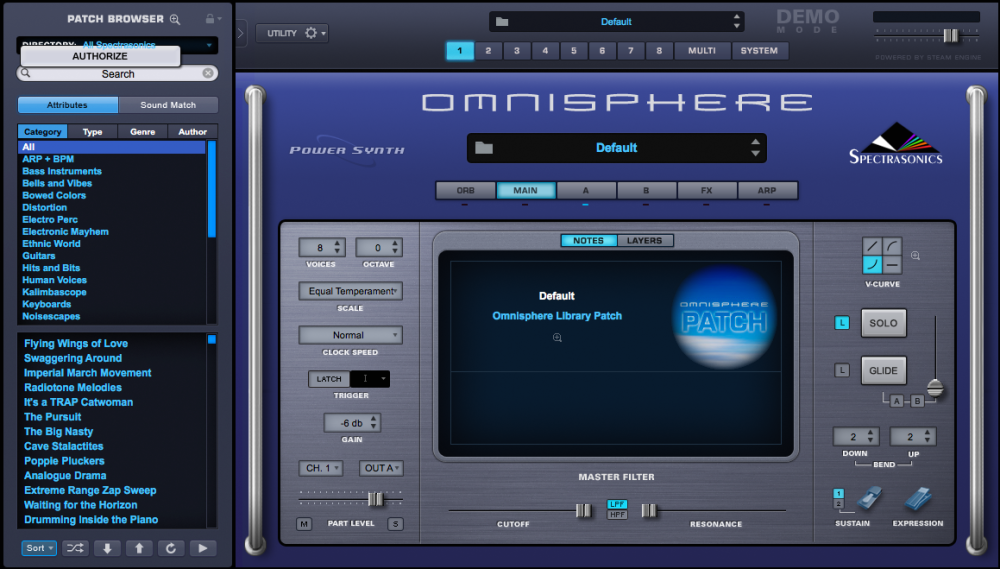Click the glide A link box
The height and width of the screenshot is (569, 1000).
coord(897,401)
